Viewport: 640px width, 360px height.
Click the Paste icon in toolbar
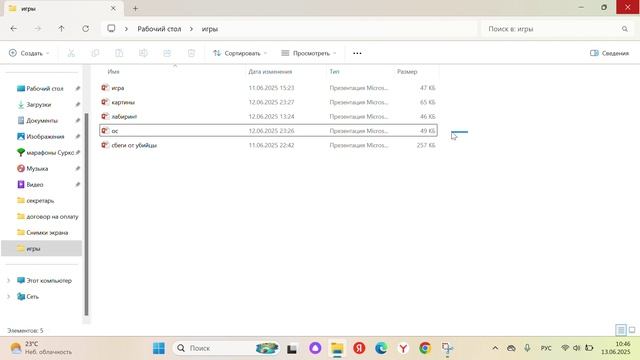coord(119,53)
